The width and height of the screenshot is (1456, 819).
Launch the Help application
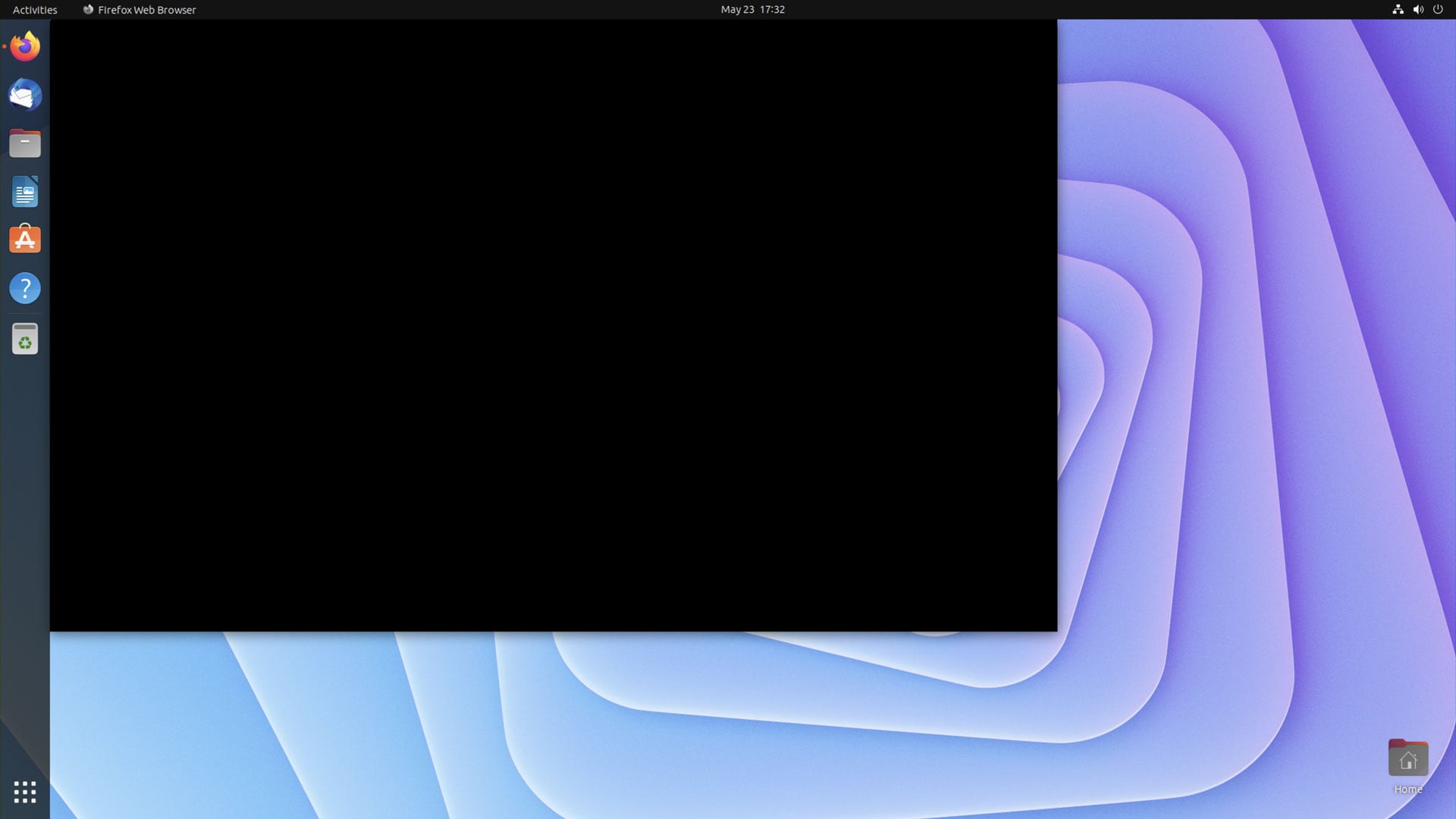[24, 288]
